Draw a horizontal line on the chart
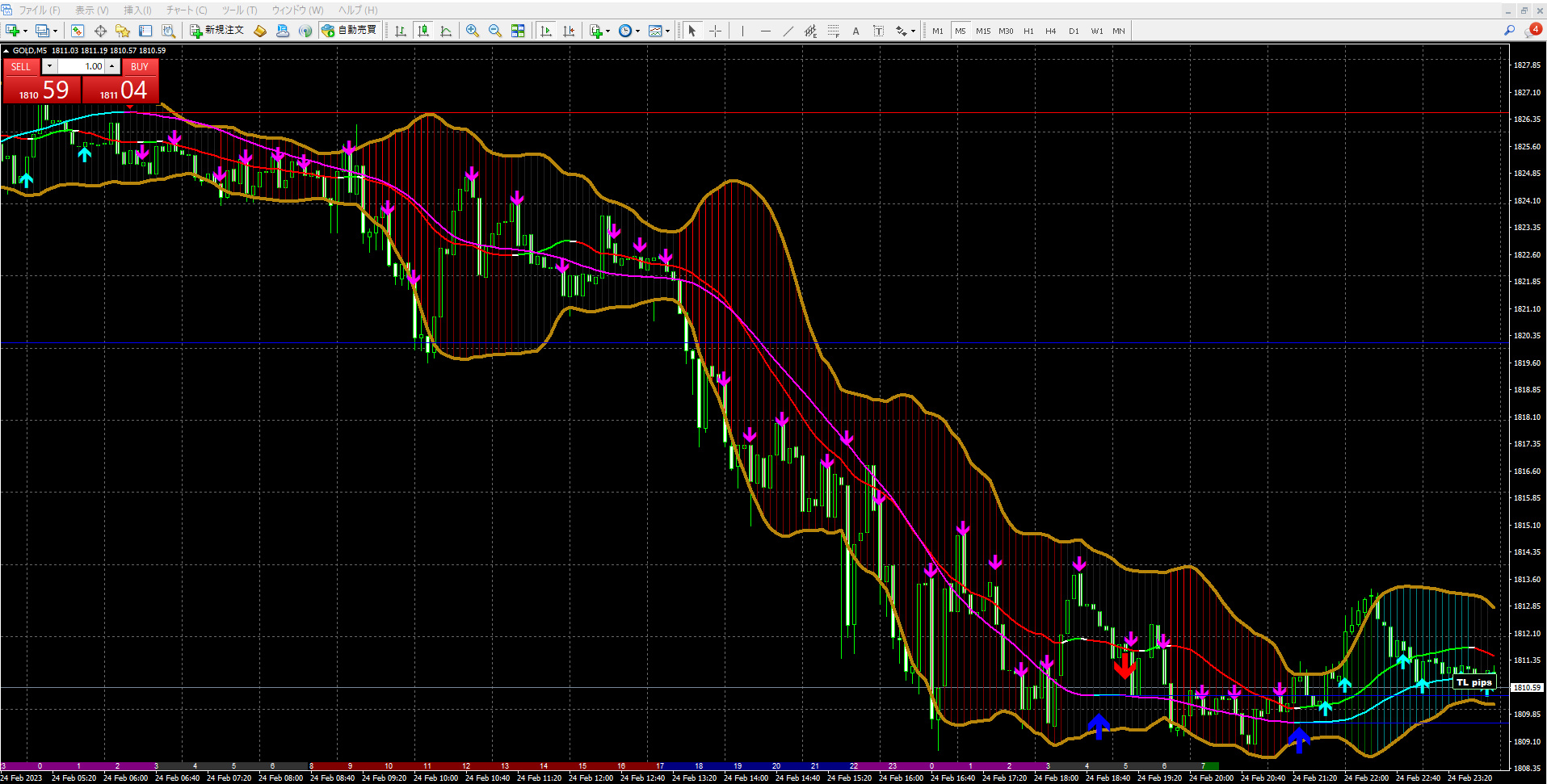Image resolution: width=1547 pixels, height=784 pixels. tap(765, 31)
